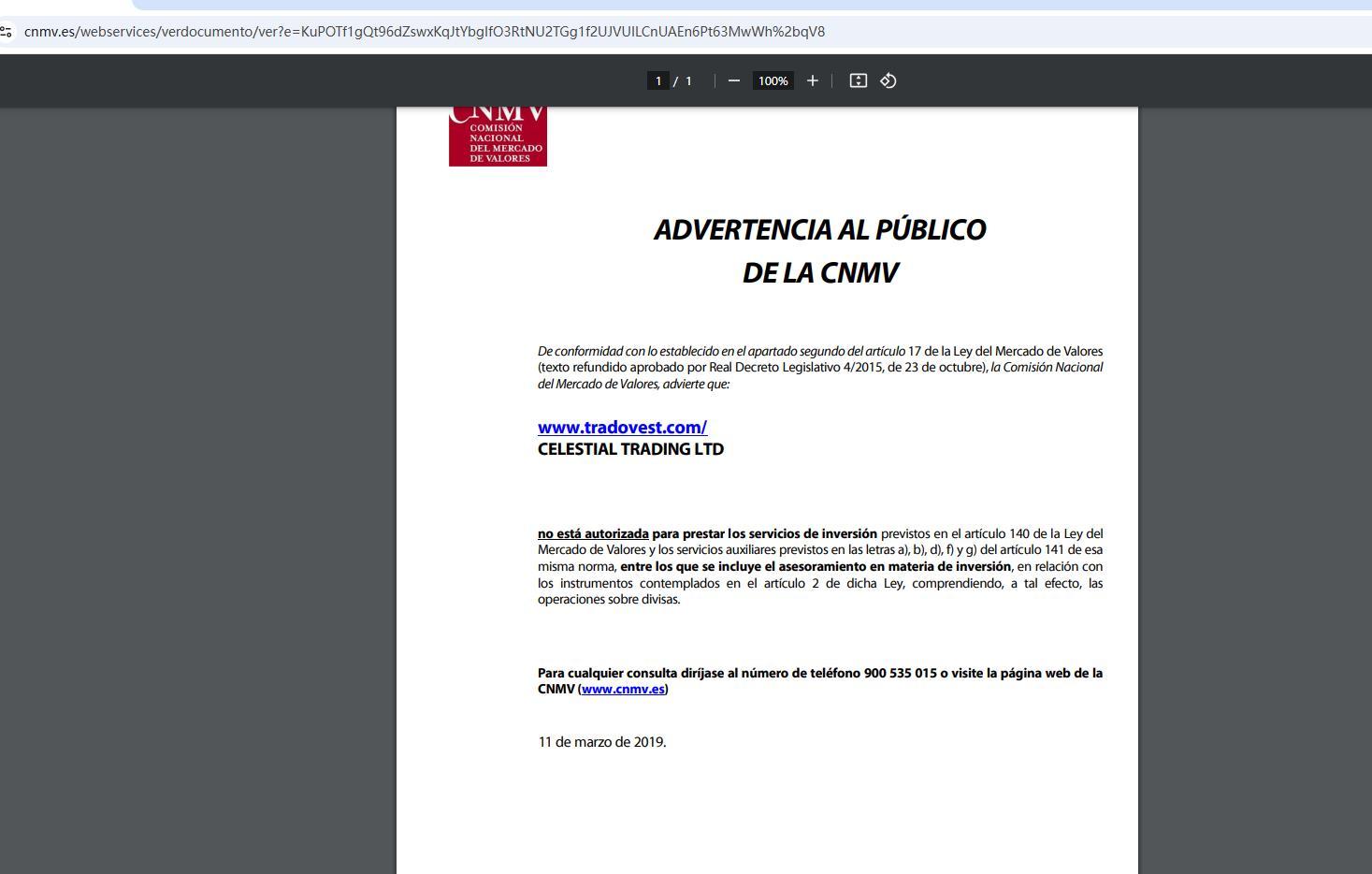The width and height of the screenshot is (1372, 874).
Task: Zoom in the PDF with plus button
Action: (x=812, y=80)
